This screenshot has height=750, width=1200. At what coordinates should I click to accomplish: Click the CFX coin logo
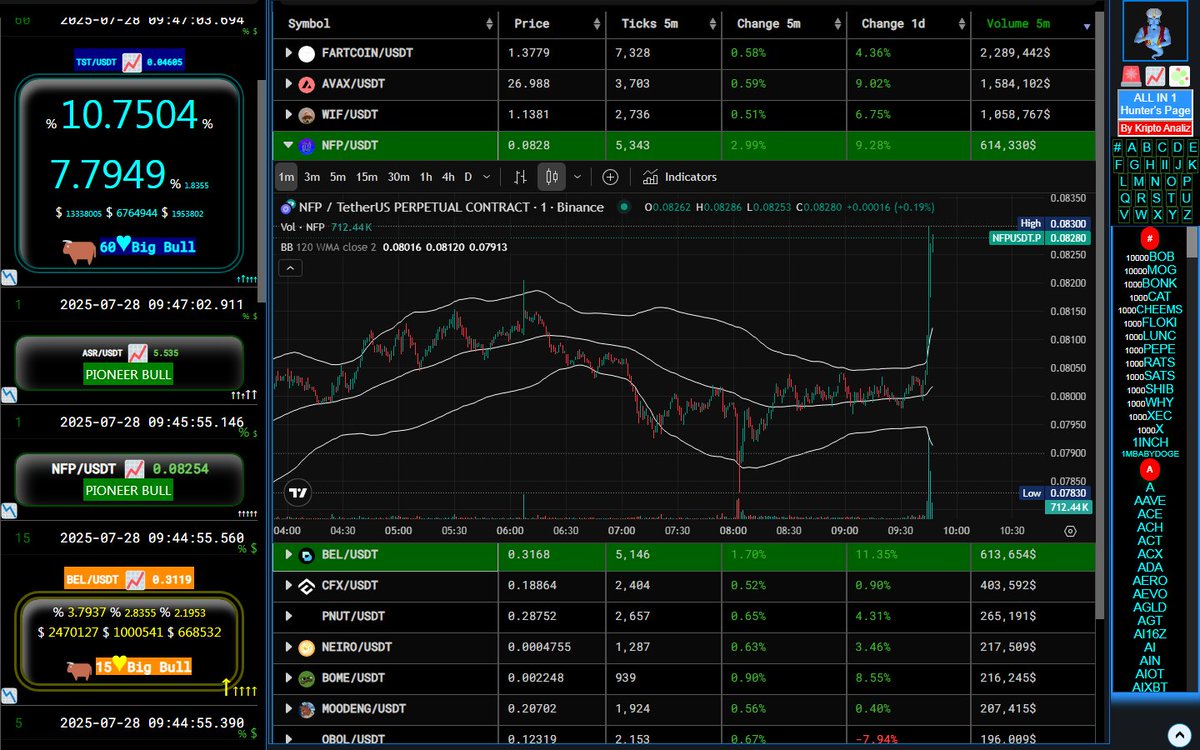pyautogui.click(x=306, y=585)
